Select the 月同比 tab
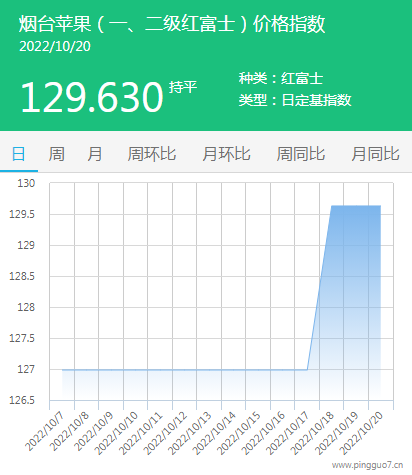This screenshot has height=475, width=412. [375, 154]
